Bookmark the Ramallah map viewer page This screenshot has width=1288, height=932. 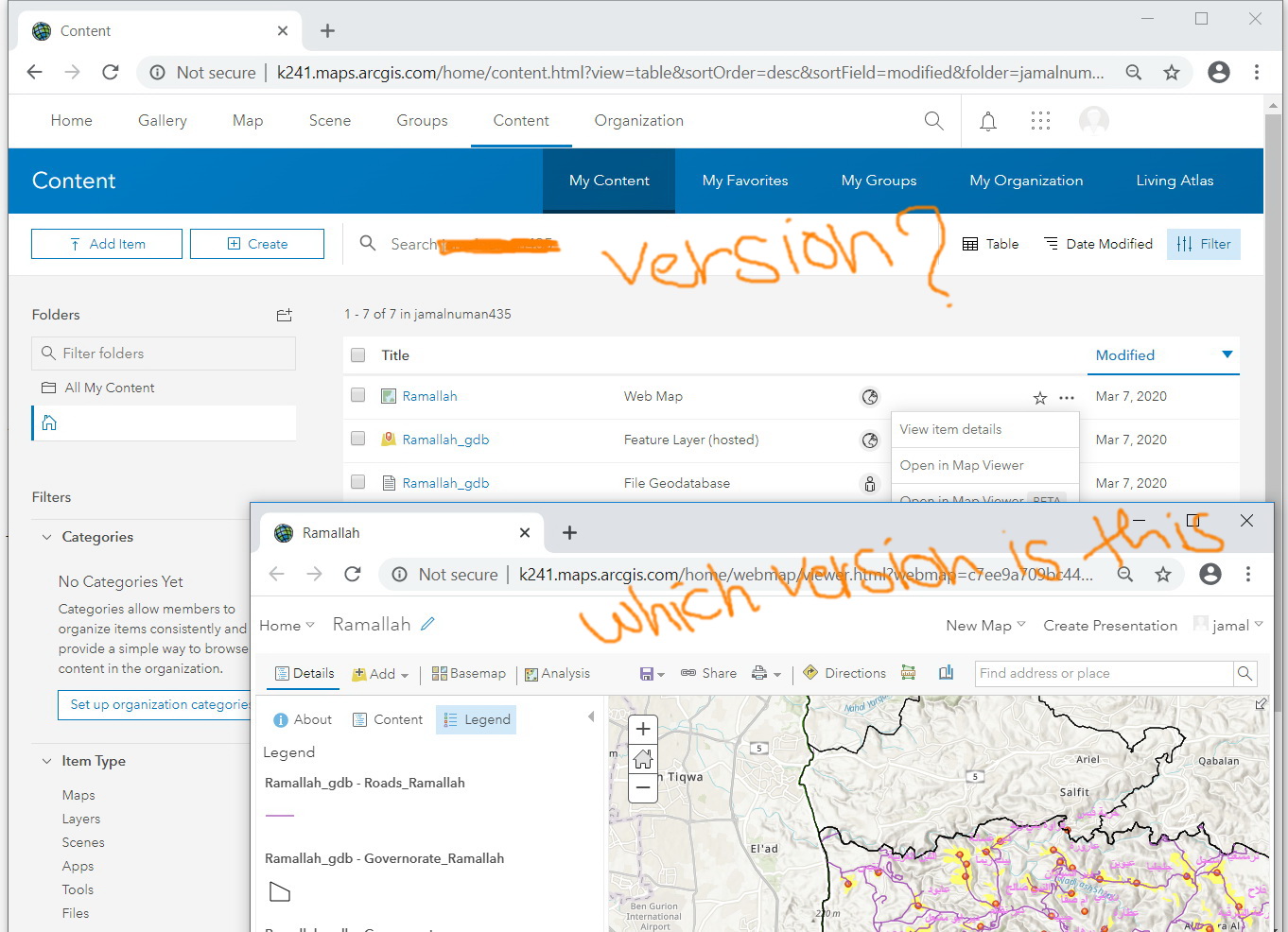[x=1163, y=574]
